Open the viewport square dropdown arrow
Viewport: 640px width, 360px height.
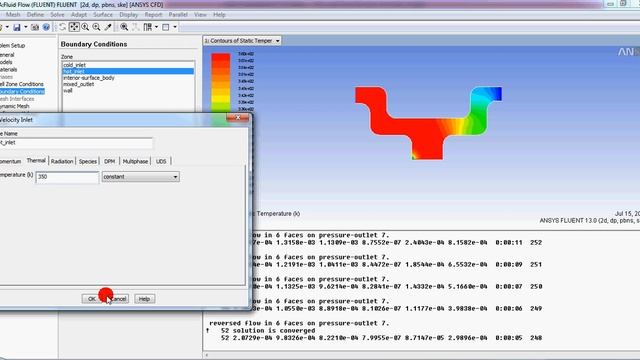(175, 27)
